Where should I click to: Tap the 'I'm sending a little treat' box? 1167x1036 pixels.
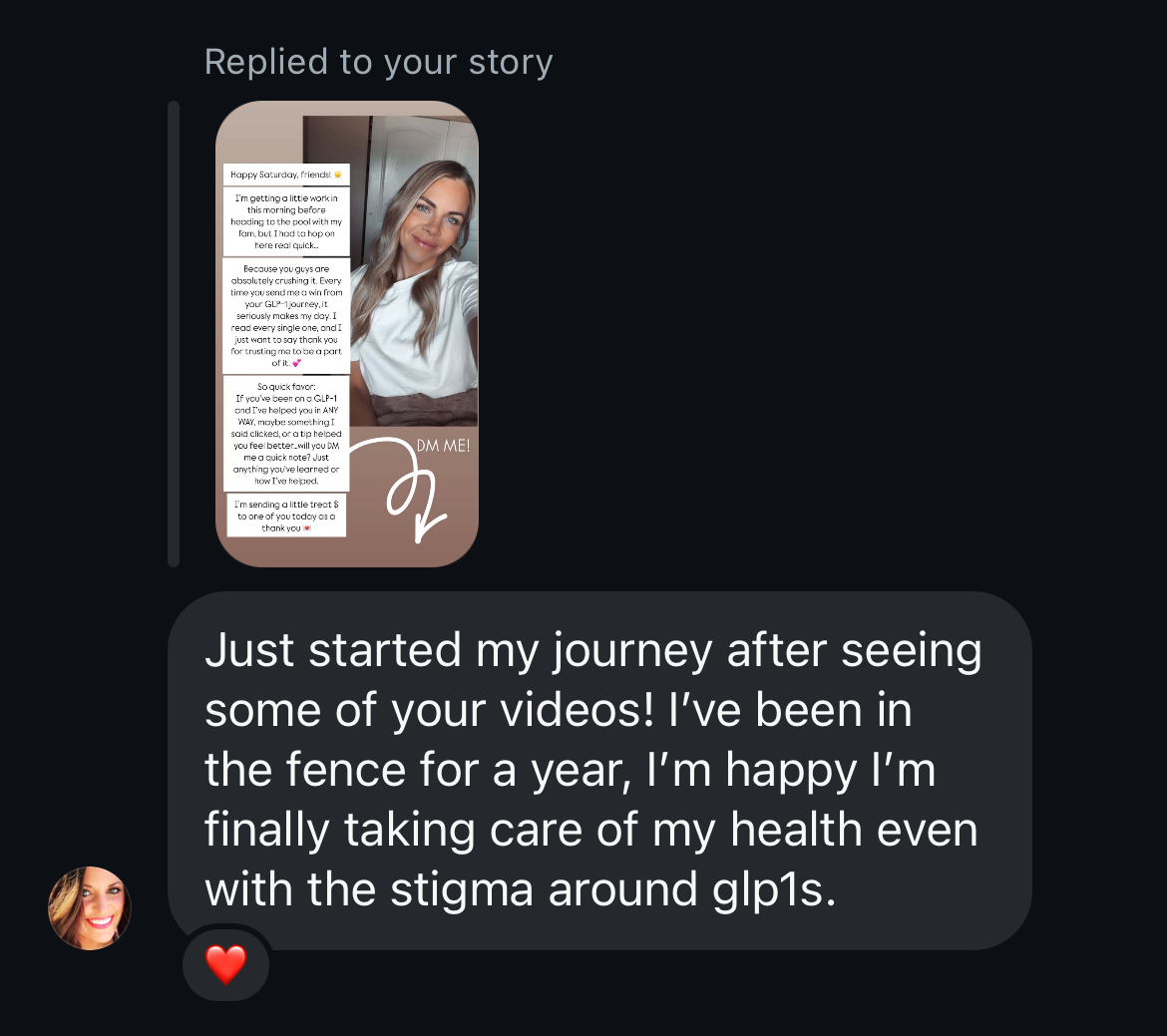point(286,516)
